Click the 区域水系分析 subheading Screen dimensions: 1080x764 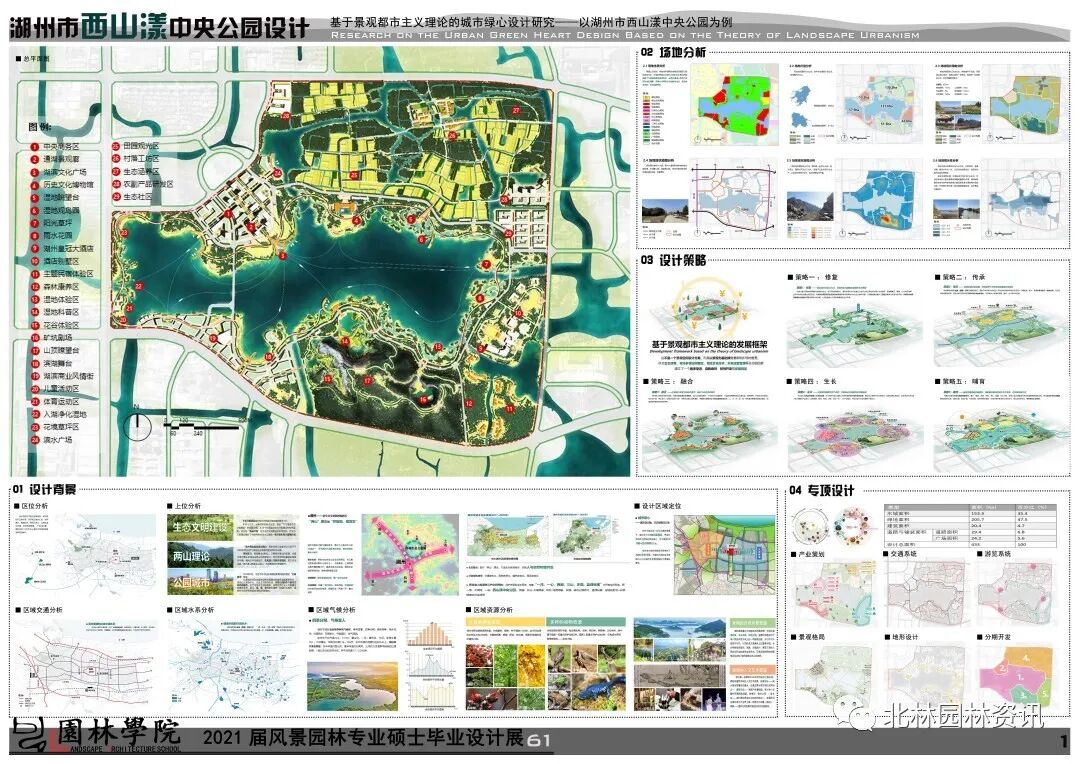191,610
